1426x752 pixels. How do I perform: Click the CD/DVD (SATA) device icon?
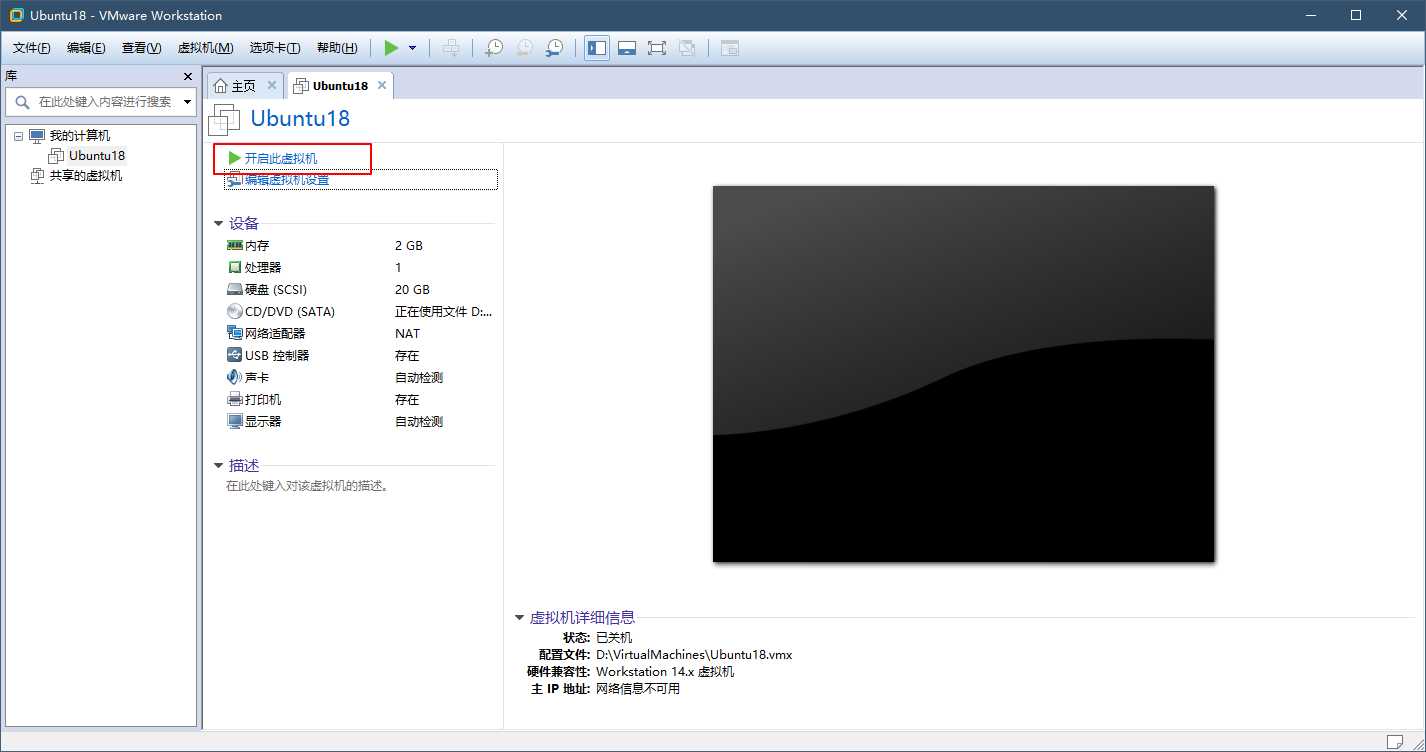235,311
